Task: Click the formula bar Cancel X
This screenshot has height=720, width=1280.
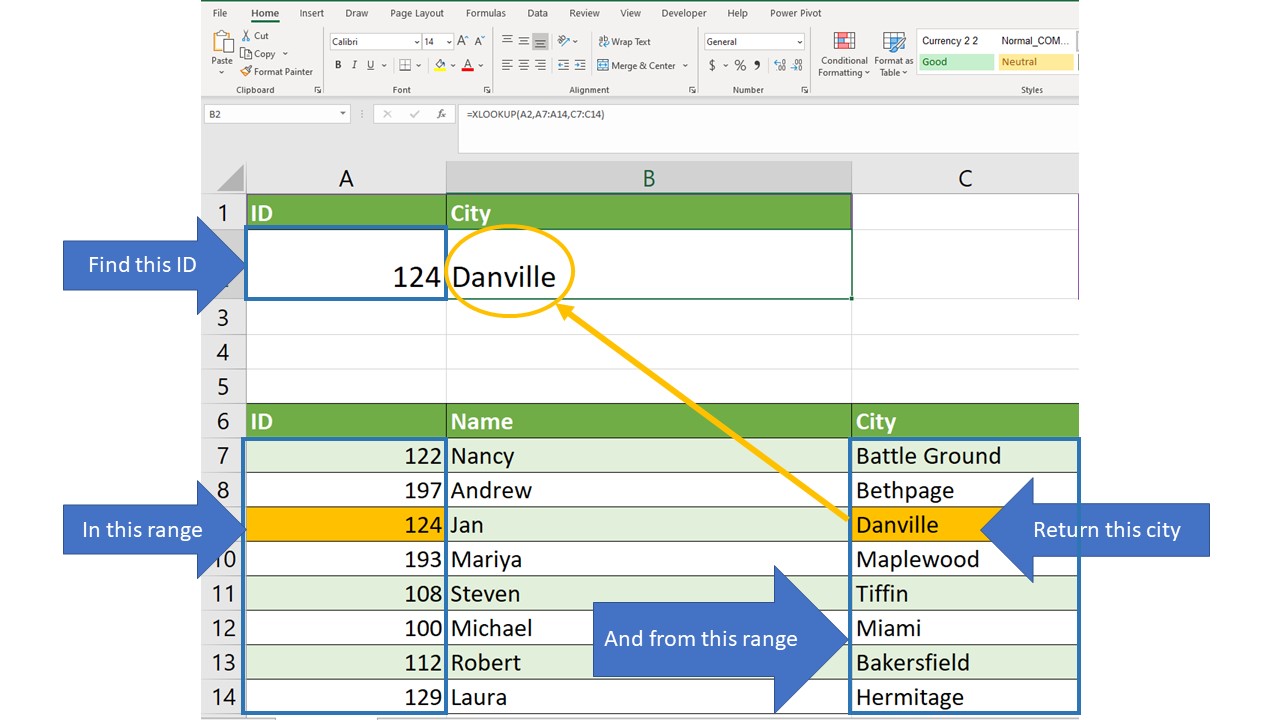Action: (x=387, y=114)
